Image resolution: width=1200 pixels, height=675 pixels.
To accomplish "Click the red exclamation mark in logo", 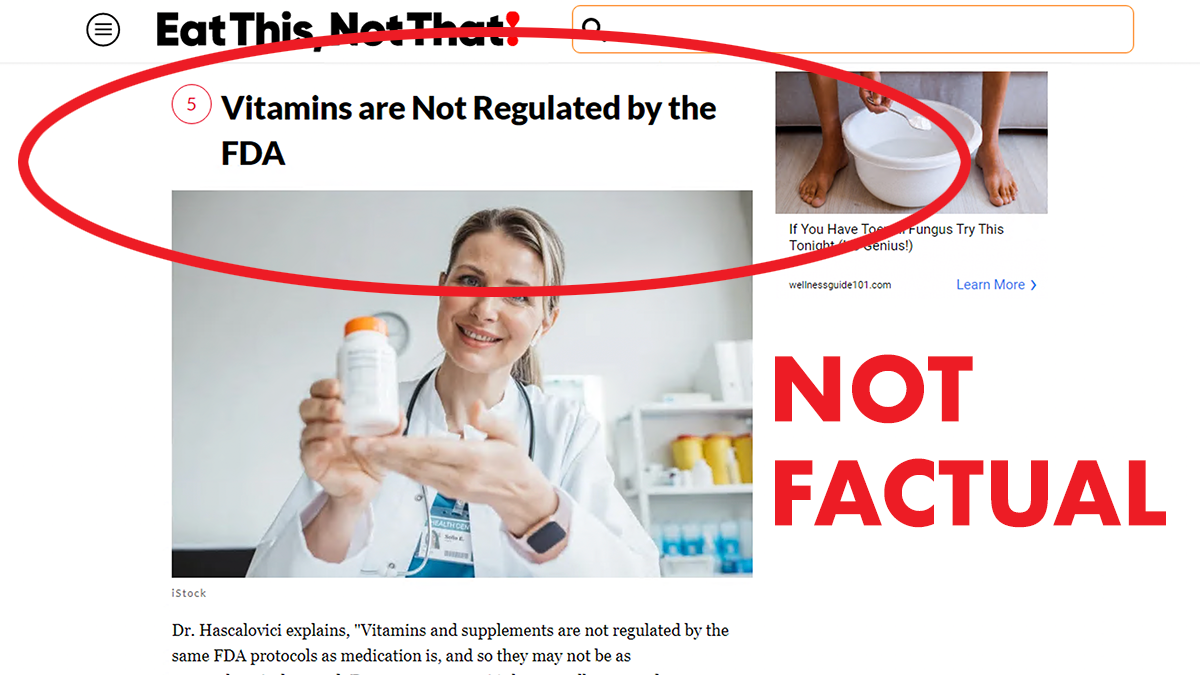I will click(513, 30).
